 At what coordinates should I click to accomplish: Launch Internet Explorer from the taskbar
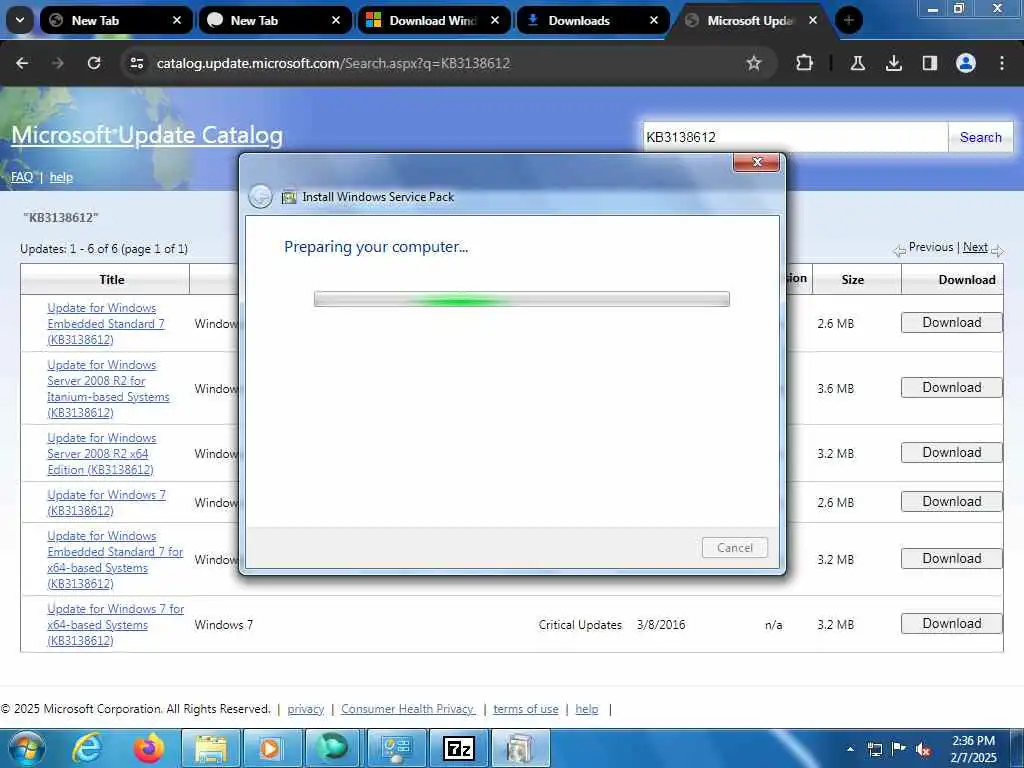[x=87, y=748]
